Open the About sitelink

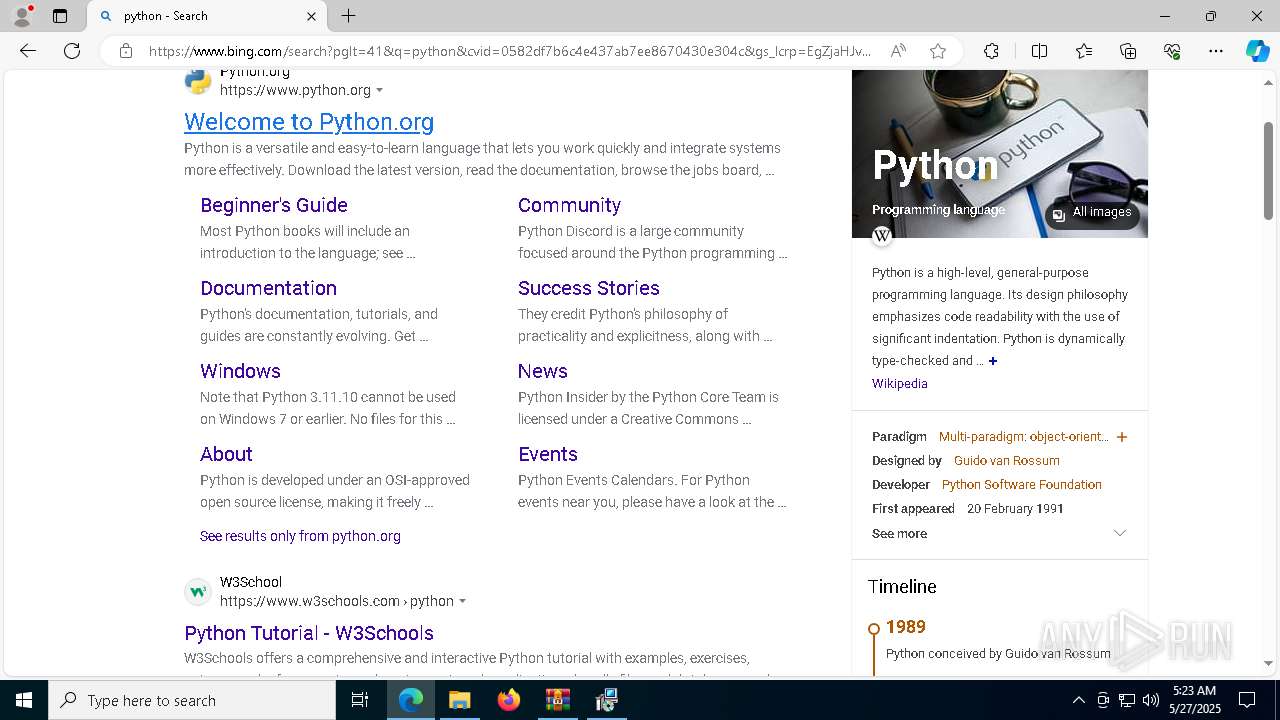tap(226, 454)
